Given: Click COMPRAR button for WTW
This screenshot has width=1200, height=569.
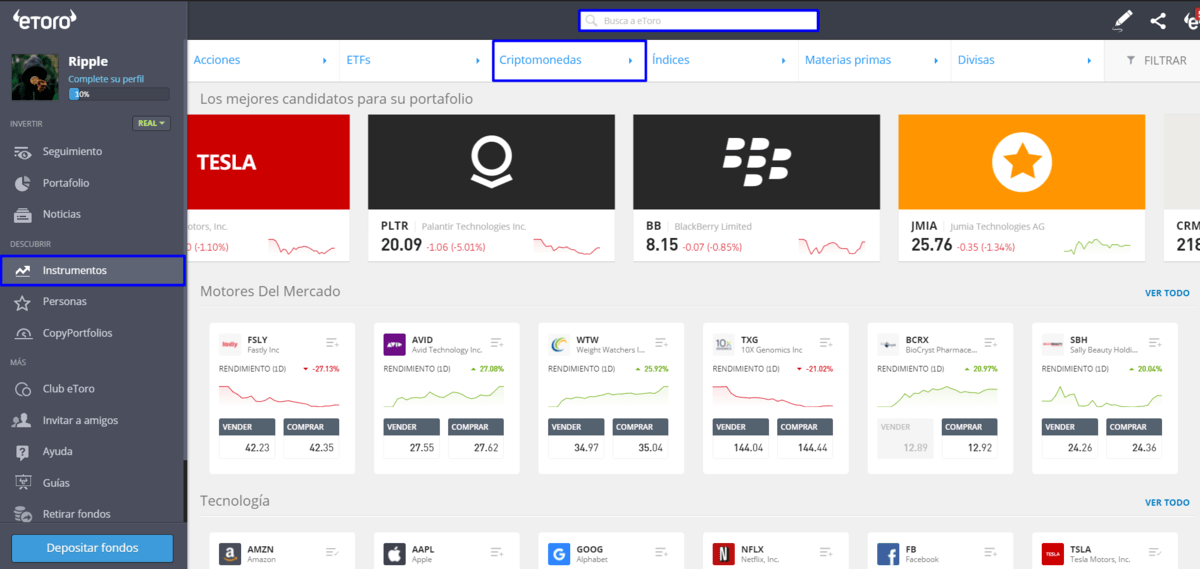Looking at the screenshot, I should pyautogui.click(x=640, y=427).
